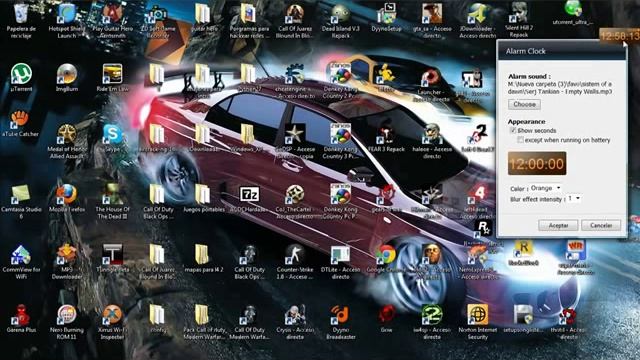The height and width of the screenshot is (360, 640).
Task: Open the Donkey Kong Country 2 icon
Action: [340, 74]
